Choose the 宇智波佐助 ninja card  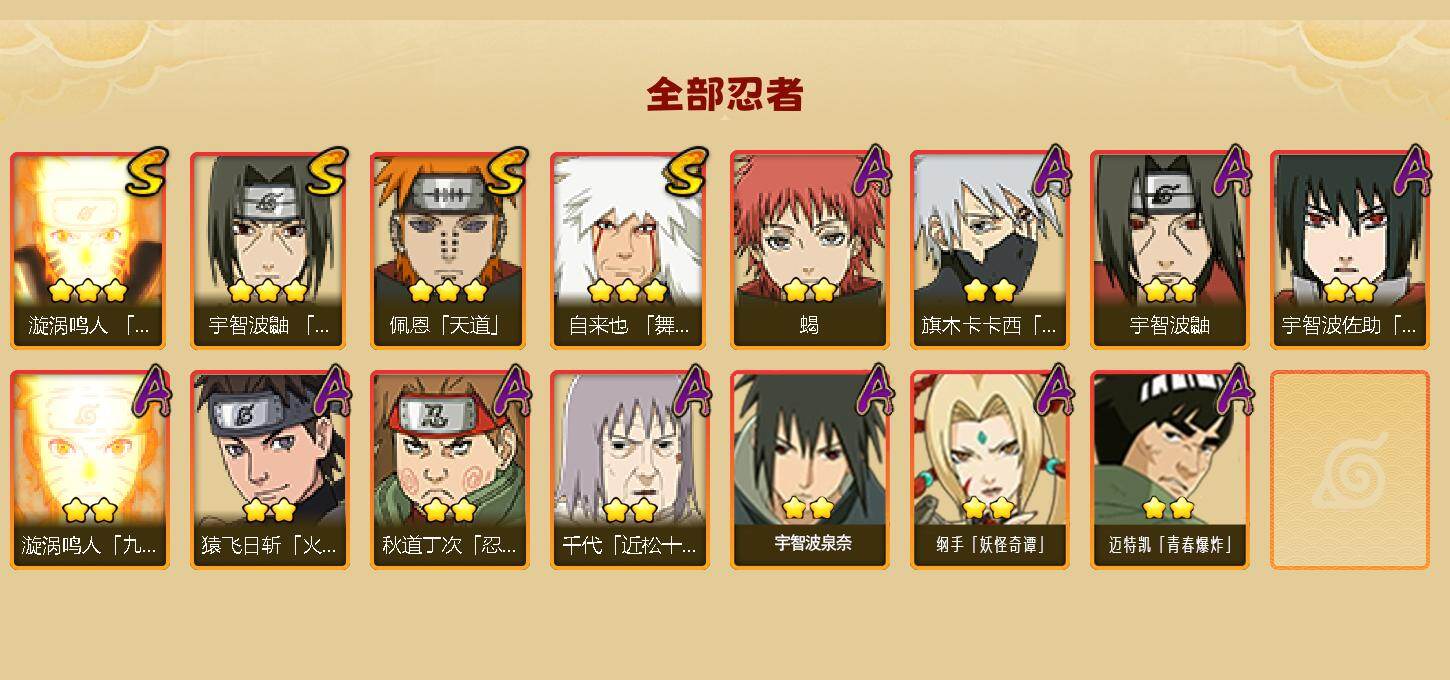pos(1350,250)
